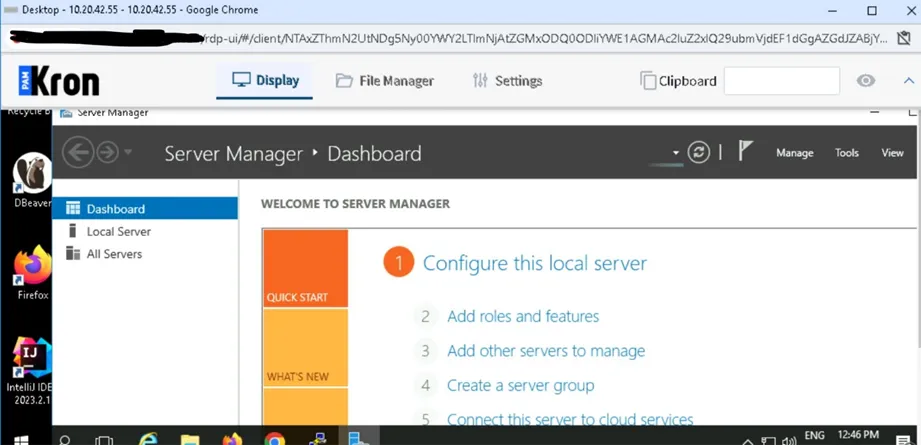Launch Chrome from the taskbar
This screenshot has height=445, width=921.
[274, 439]
